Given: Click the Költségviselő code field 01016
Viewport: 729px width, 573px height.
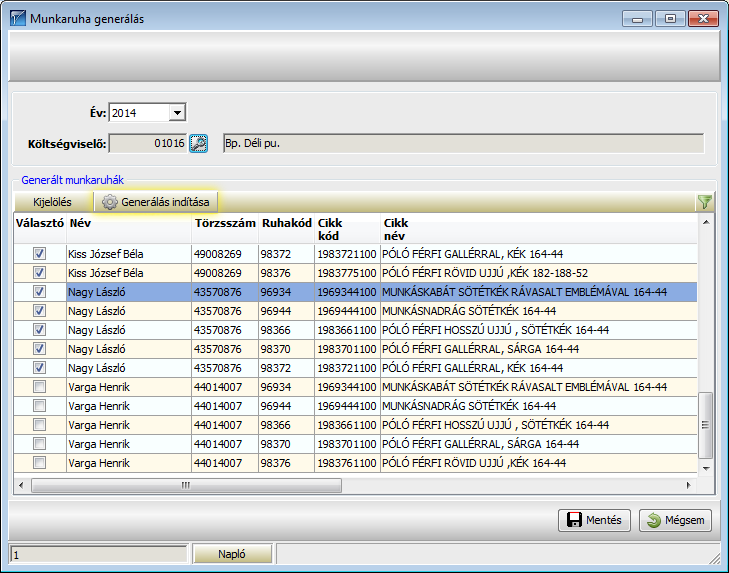Looking at the screenshot, I should tap(148, 143).
